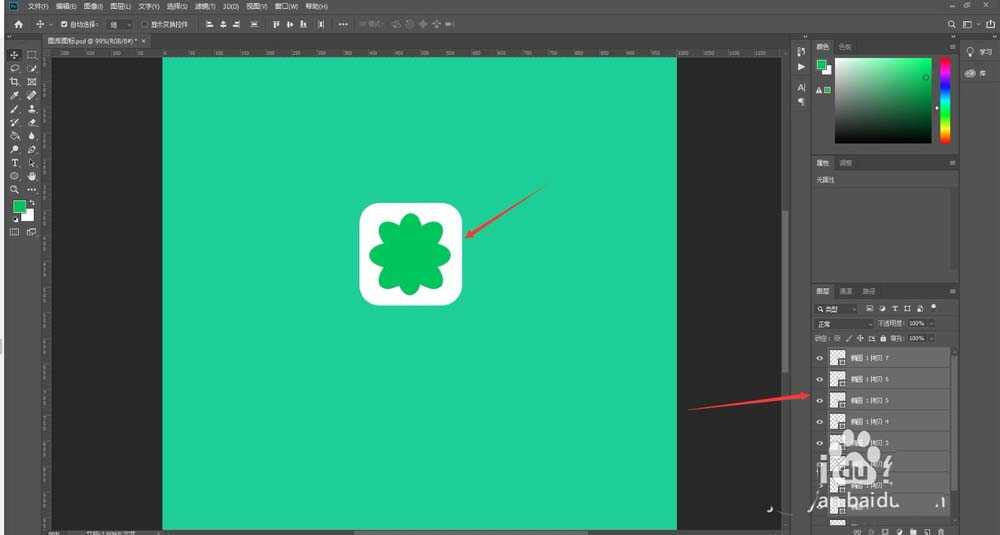The width and height of the screenshot is (1000, 535).
Task: Open the layer filter type dropdown
Action: pyautogui.click(x=838, y=309)
